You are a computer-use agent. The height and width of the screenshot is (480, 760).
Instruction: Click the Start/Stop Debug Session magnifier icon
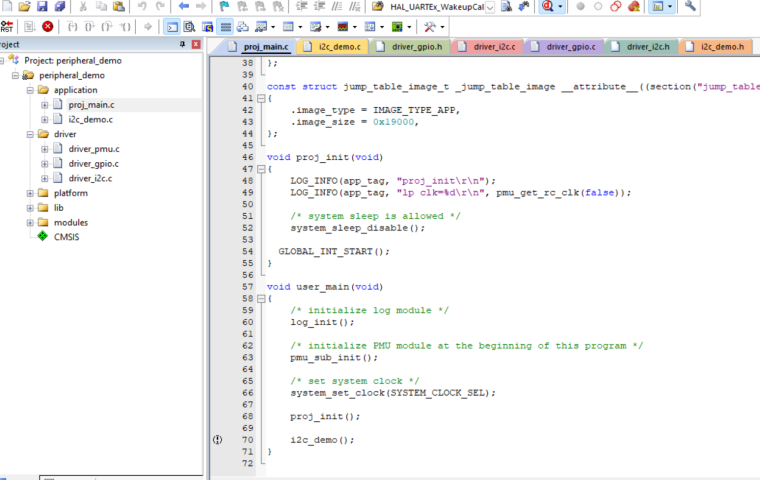pyautogui.click(x=549, y=6)
